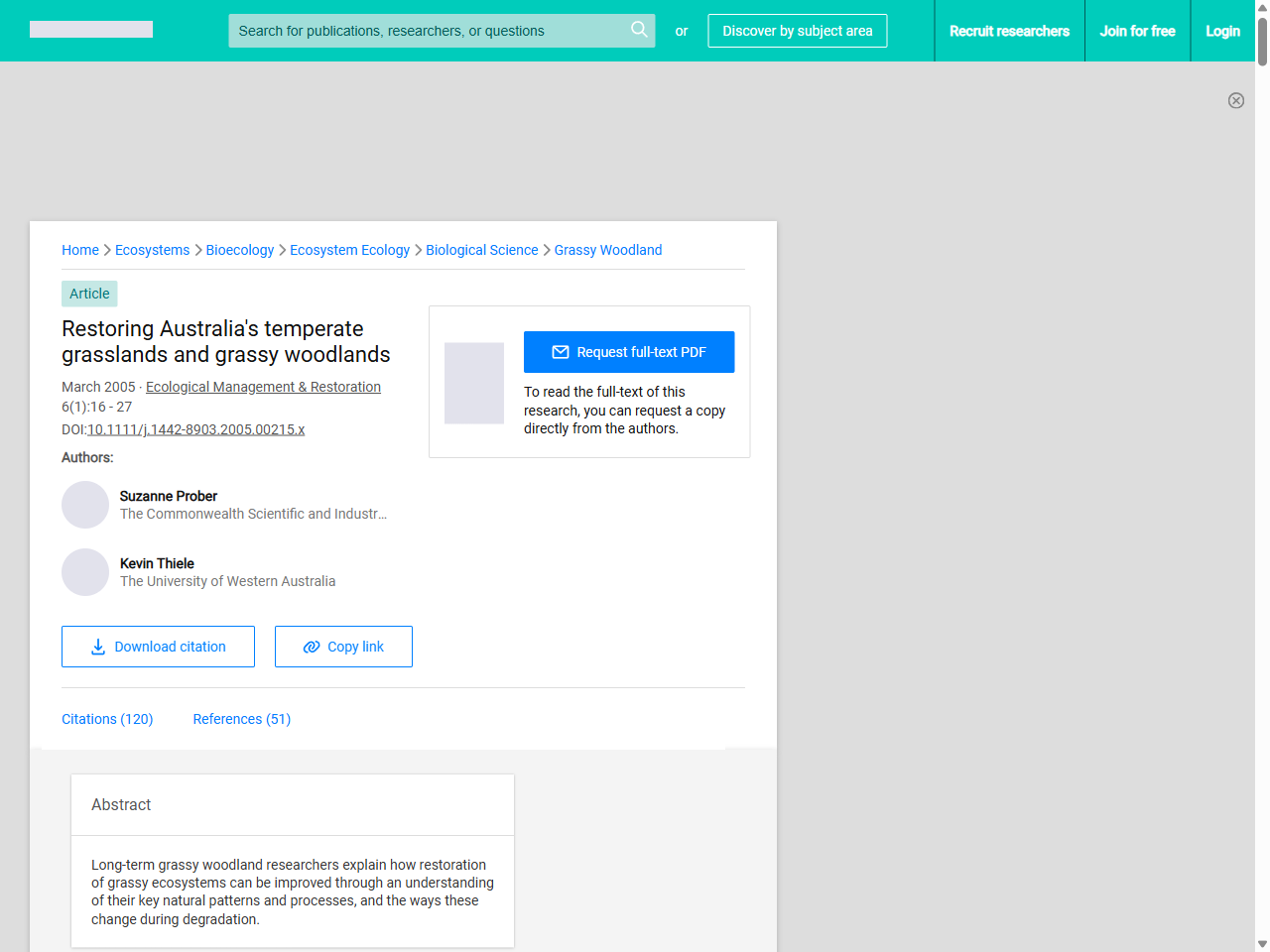Open Suzanne Prober's profile avatar
The height and width of the screenshot is (952, 1270).
[x=85, y=505]
